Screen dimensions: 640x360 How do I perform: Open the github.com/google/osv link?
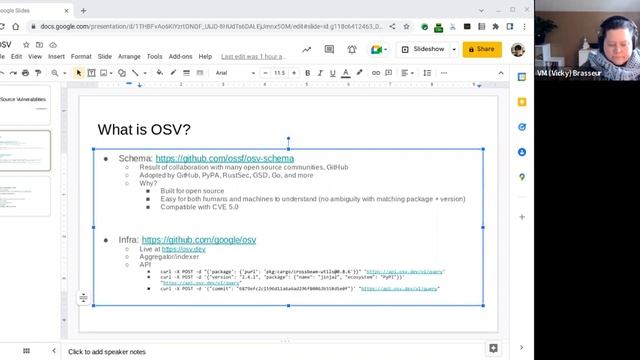pos(199,240)
